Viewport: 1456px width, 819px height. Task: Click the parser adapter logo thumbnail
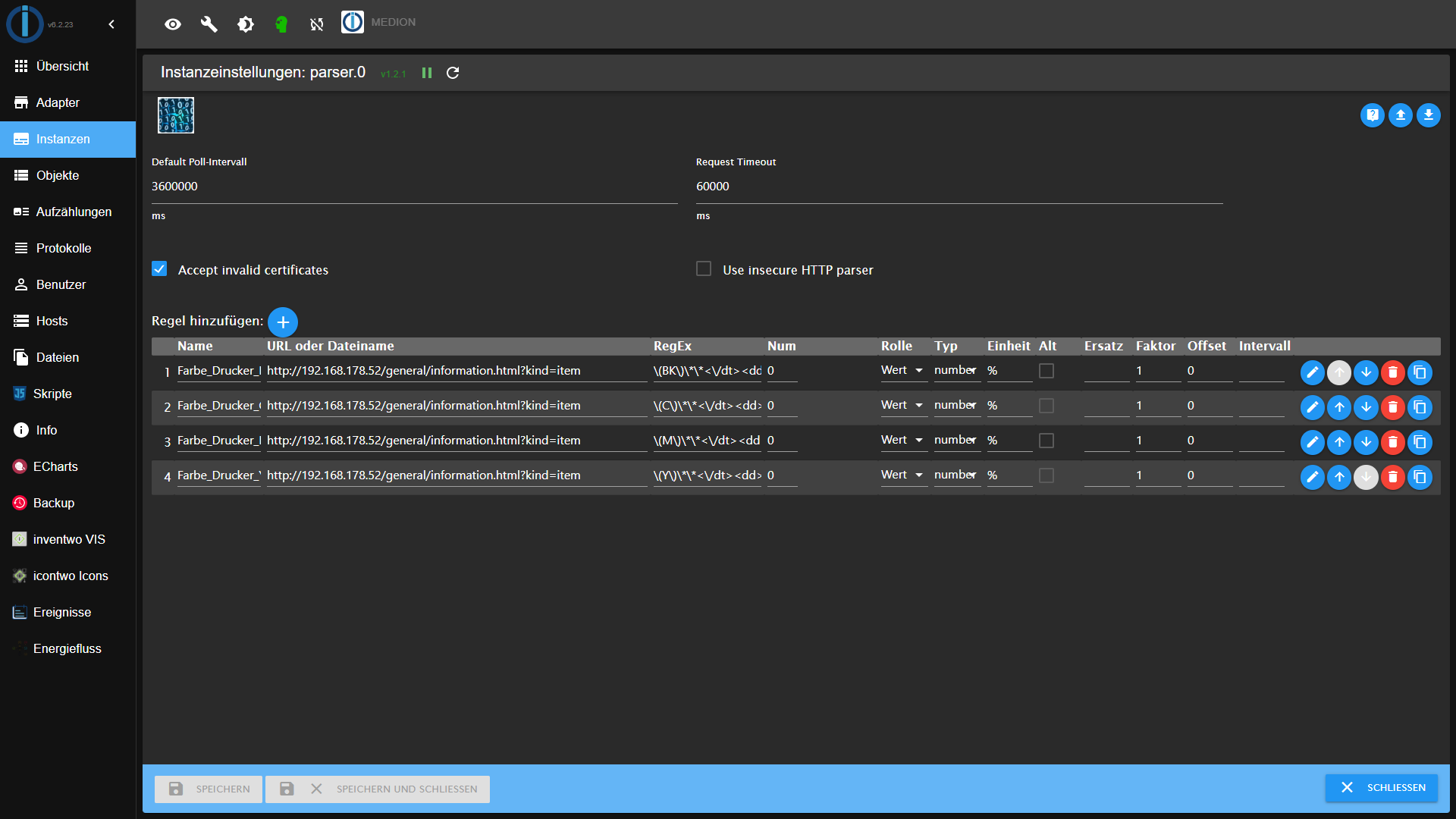(x=176, y=115)
